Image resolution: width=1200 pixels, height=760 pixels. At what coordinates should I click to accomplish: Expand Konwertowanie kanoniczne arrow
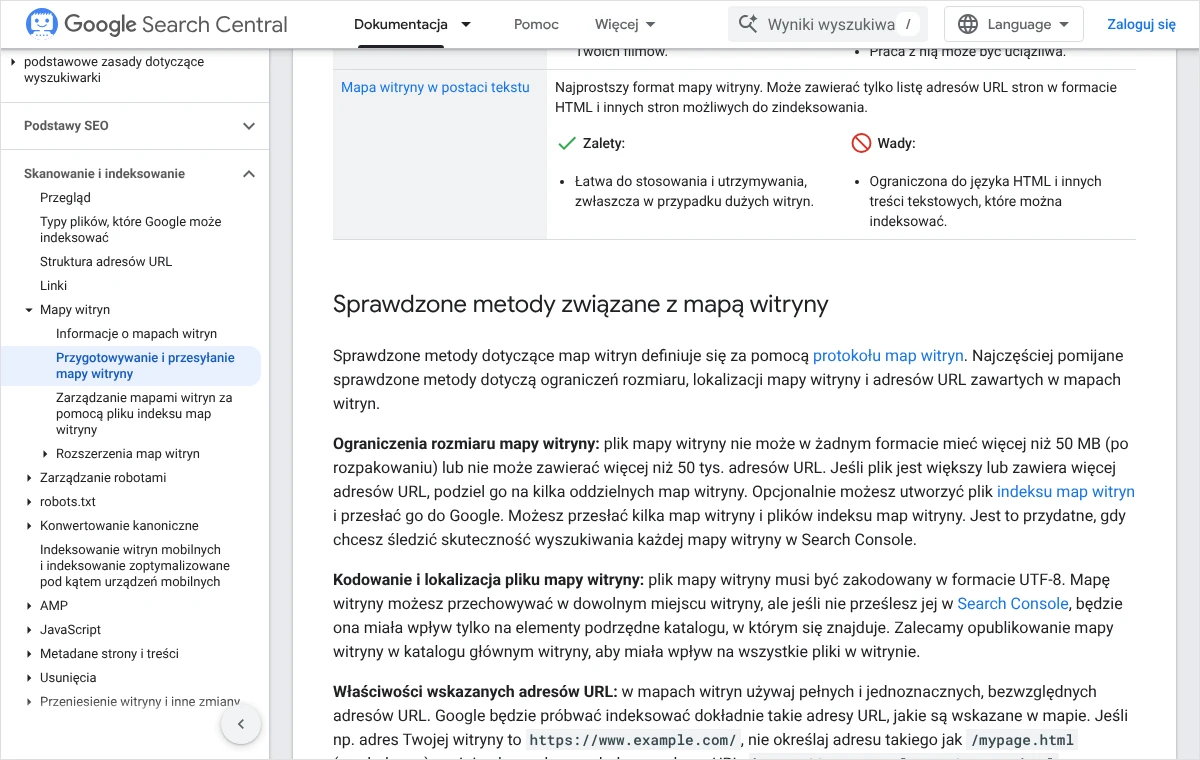tap(30, 526)
